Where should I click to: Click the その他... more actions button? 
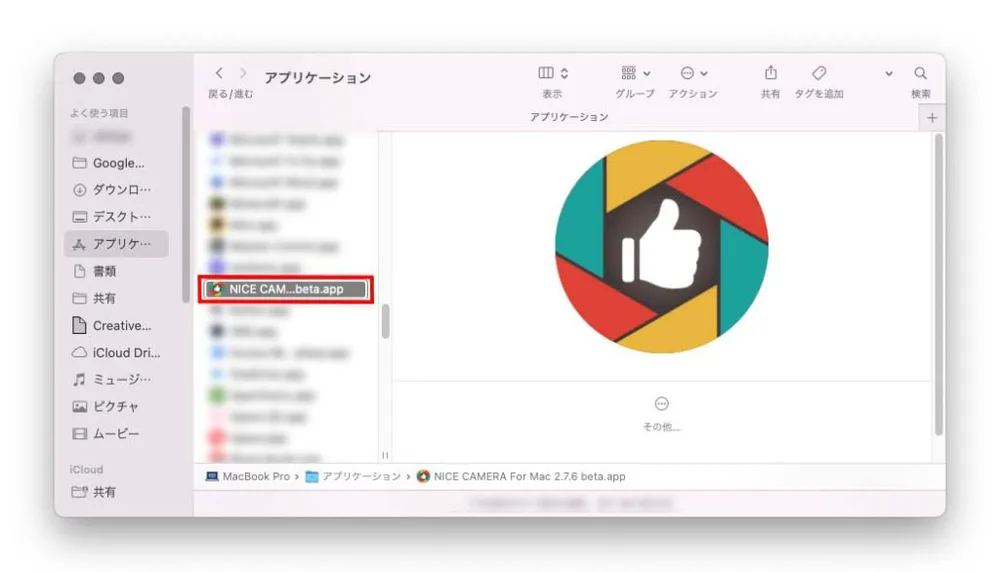pyautogui.click(x=661, y=413)
